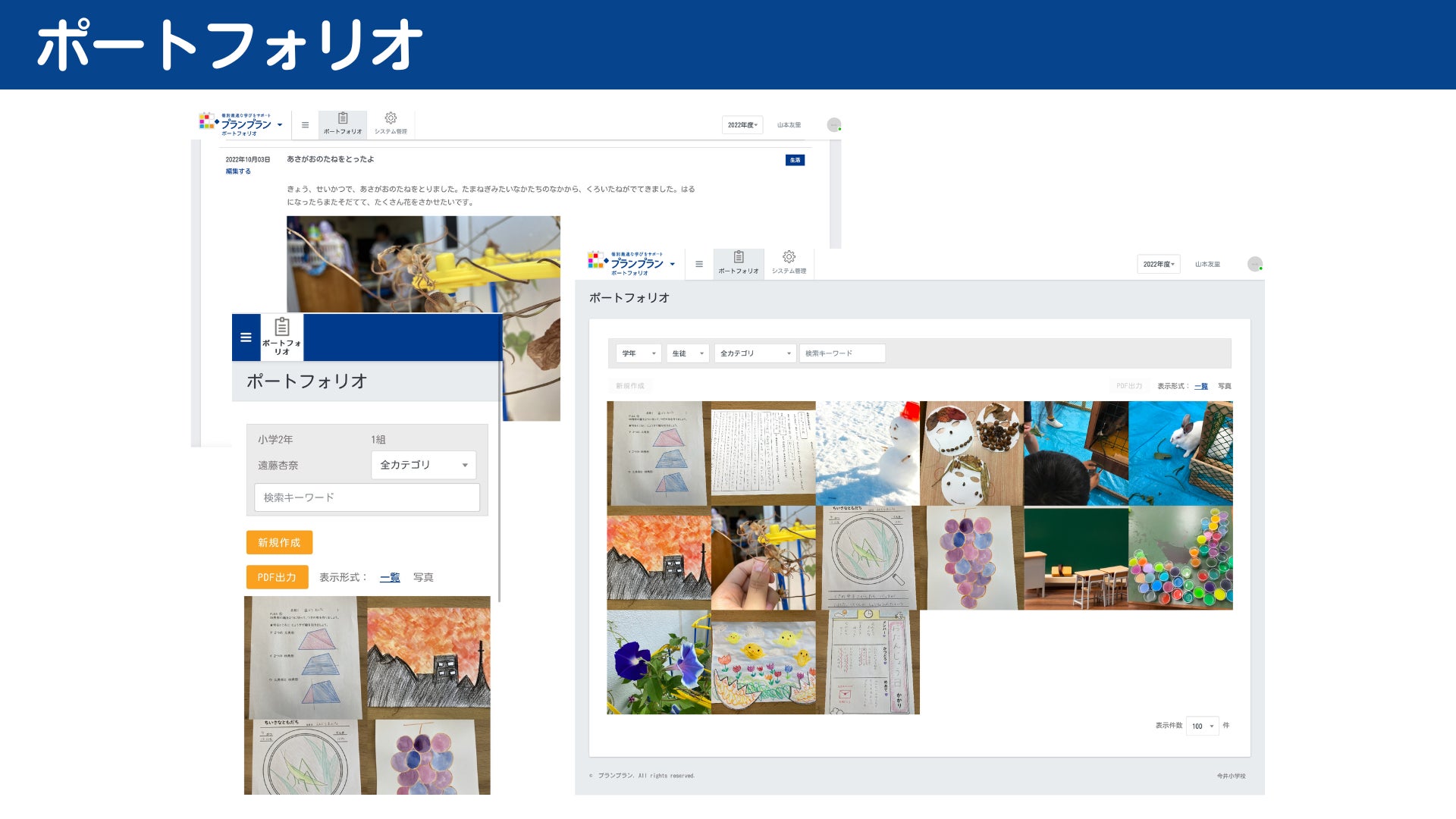Click the hamburger menu icon in the right window
This screenshot has width=1456, height=819.
(699, 265)
